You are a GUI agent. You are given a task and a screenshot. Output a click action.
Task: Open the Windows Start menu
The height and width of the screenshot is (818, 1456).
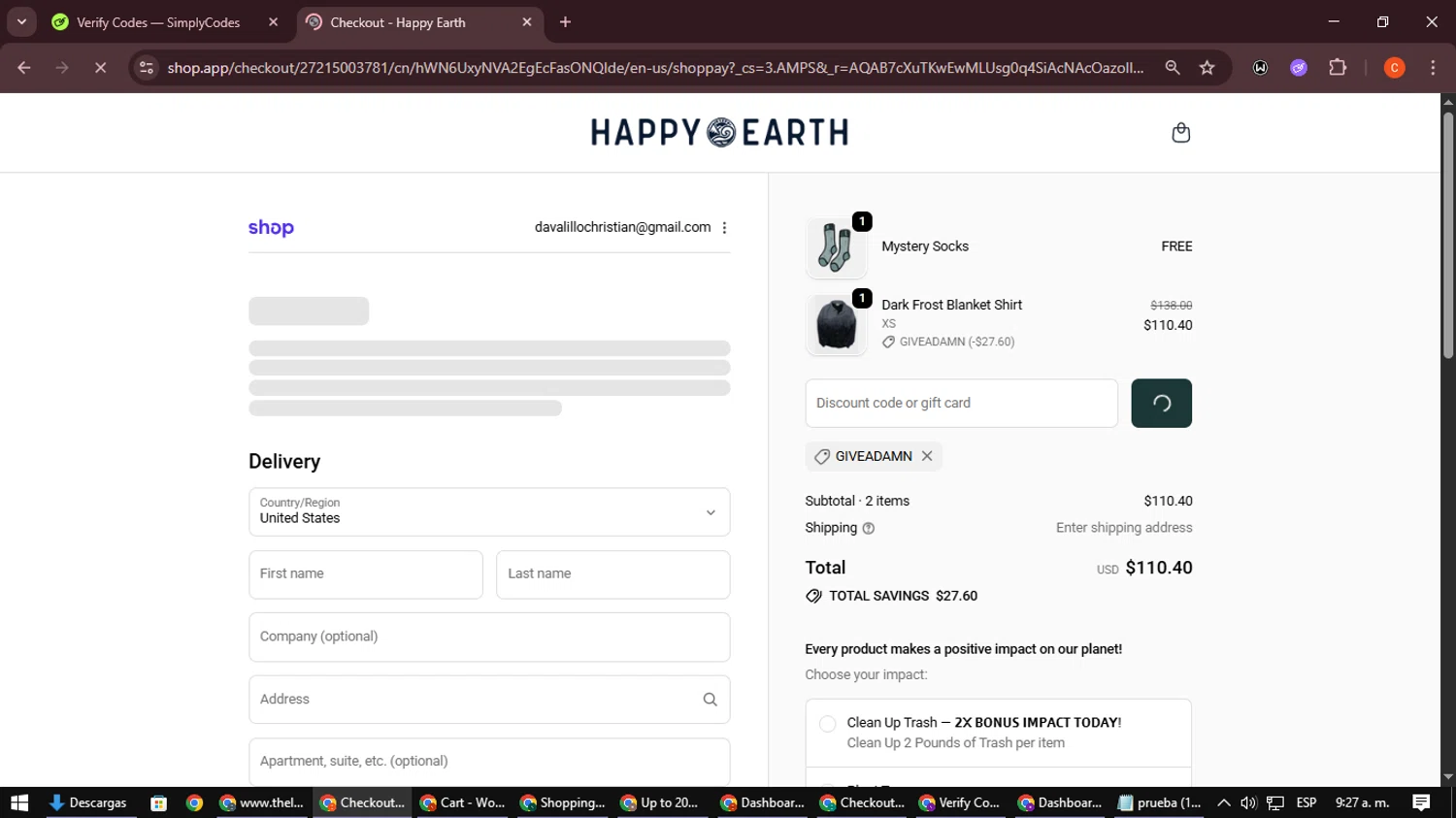click(x=19, y=802)
